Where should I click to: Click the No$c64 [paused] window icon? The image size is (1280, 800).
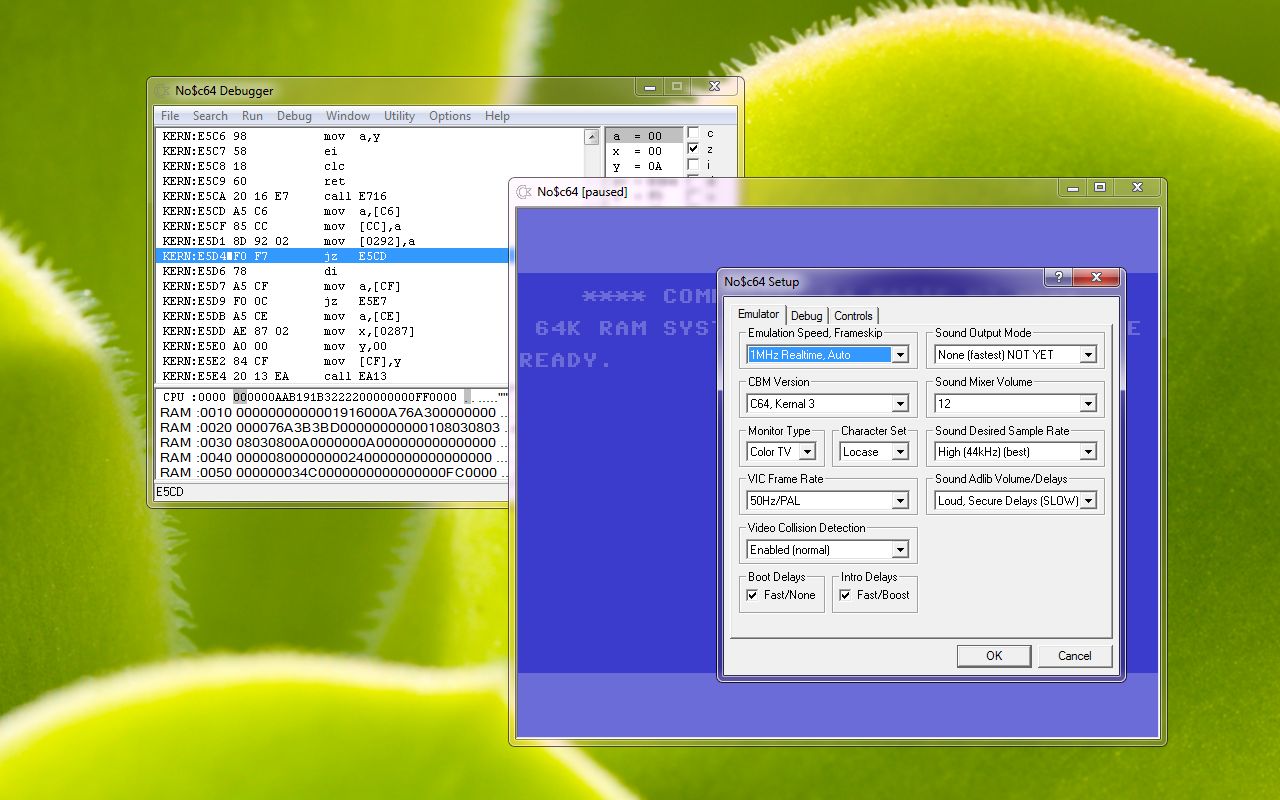tap(525, 191)
